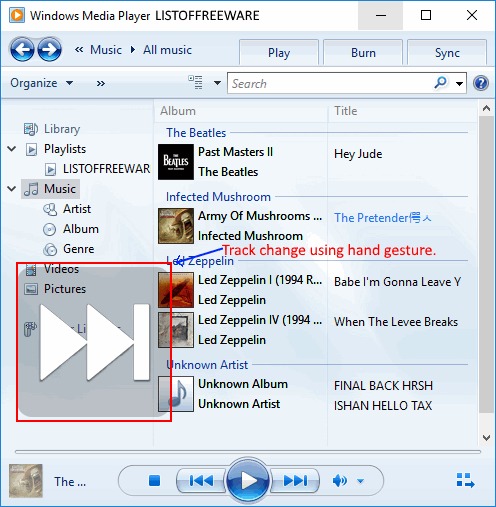Collapse the Playlists tree node

tap(12, 149)
